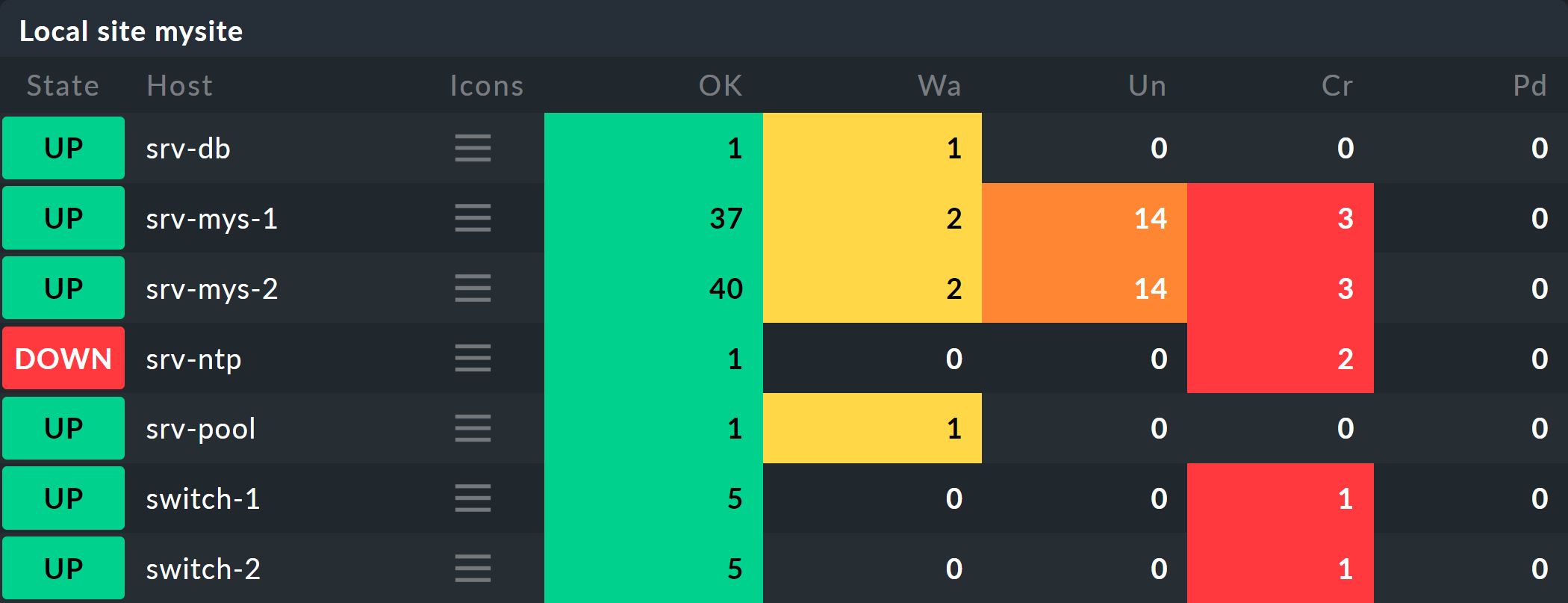Viewport: 1568px width, 603px height.
Task: Click the OK column header
Action: click(x=720, y=86)
